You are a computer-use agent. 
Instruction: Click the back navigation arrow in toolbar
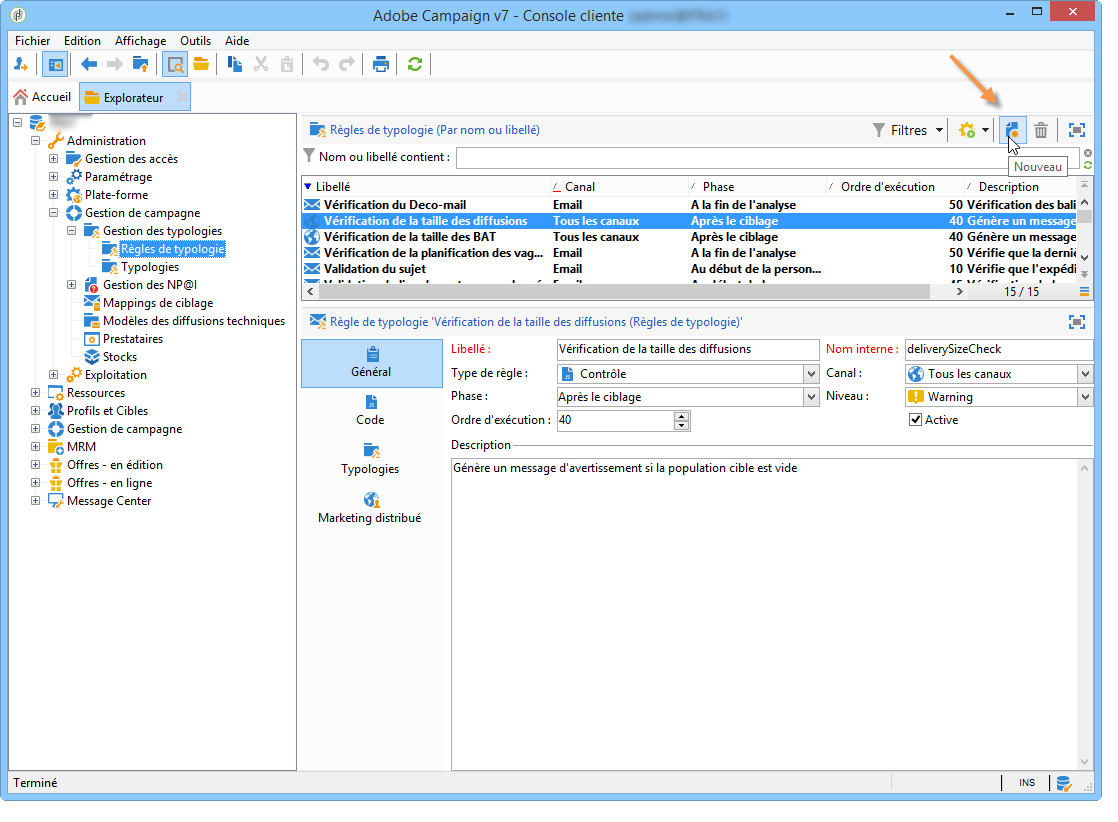[x=89, y=65]
